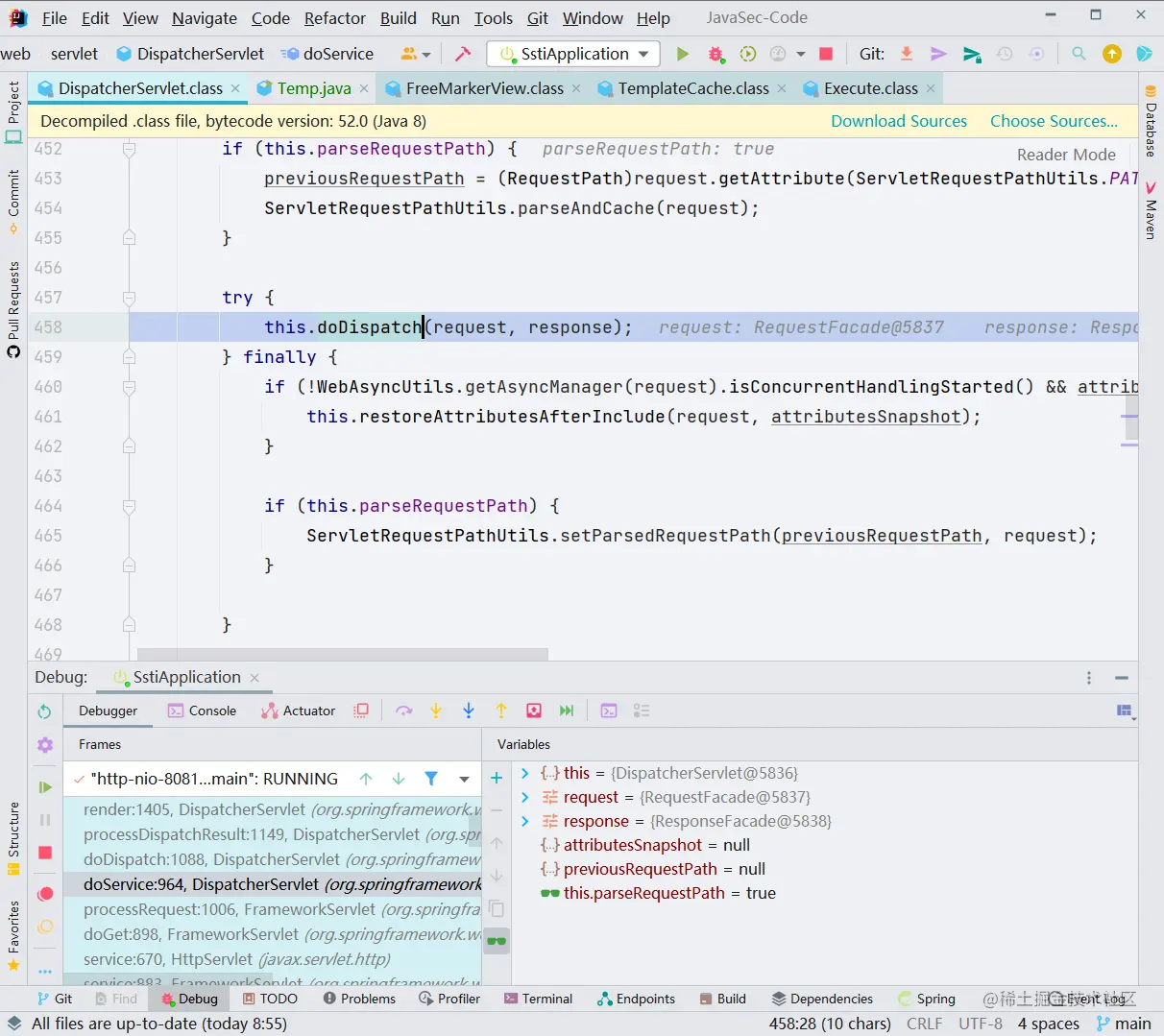The image size is (1164, 1036).
Task: Click the Evaluate Expression icon
Action: click(609, 711)
